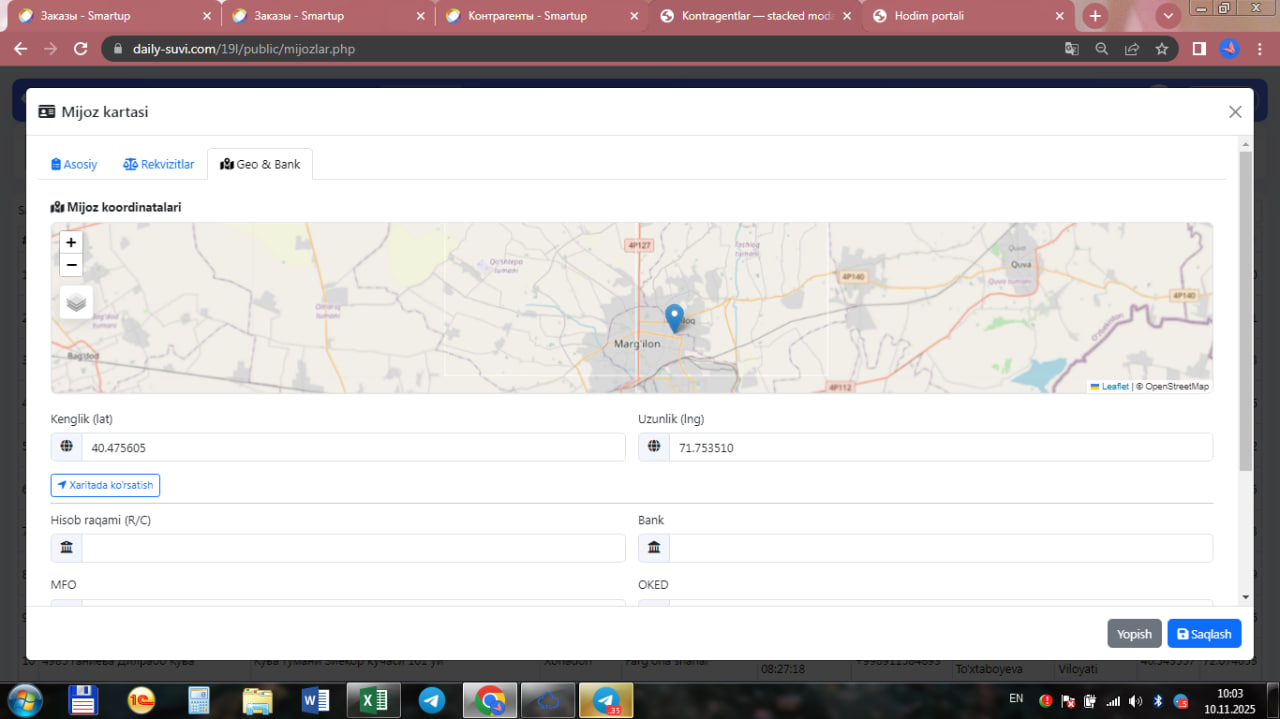Zoom in on the map
The height and width of the screenshot is (719, 1280).
pyautogui.click(x=71, y=242)
